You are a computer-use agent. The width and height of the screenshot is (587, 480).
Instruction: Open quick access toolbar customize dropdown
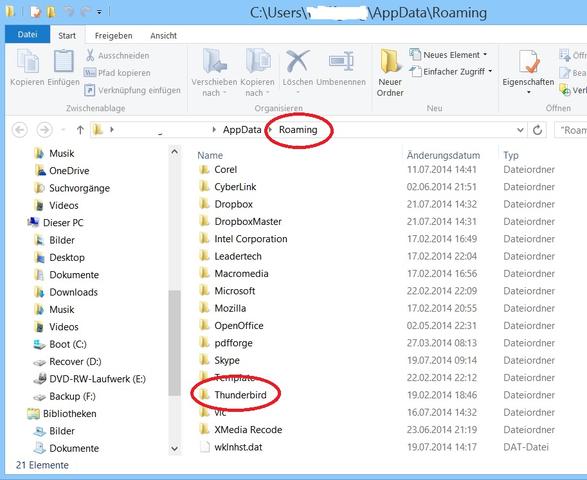click(99, 12)
